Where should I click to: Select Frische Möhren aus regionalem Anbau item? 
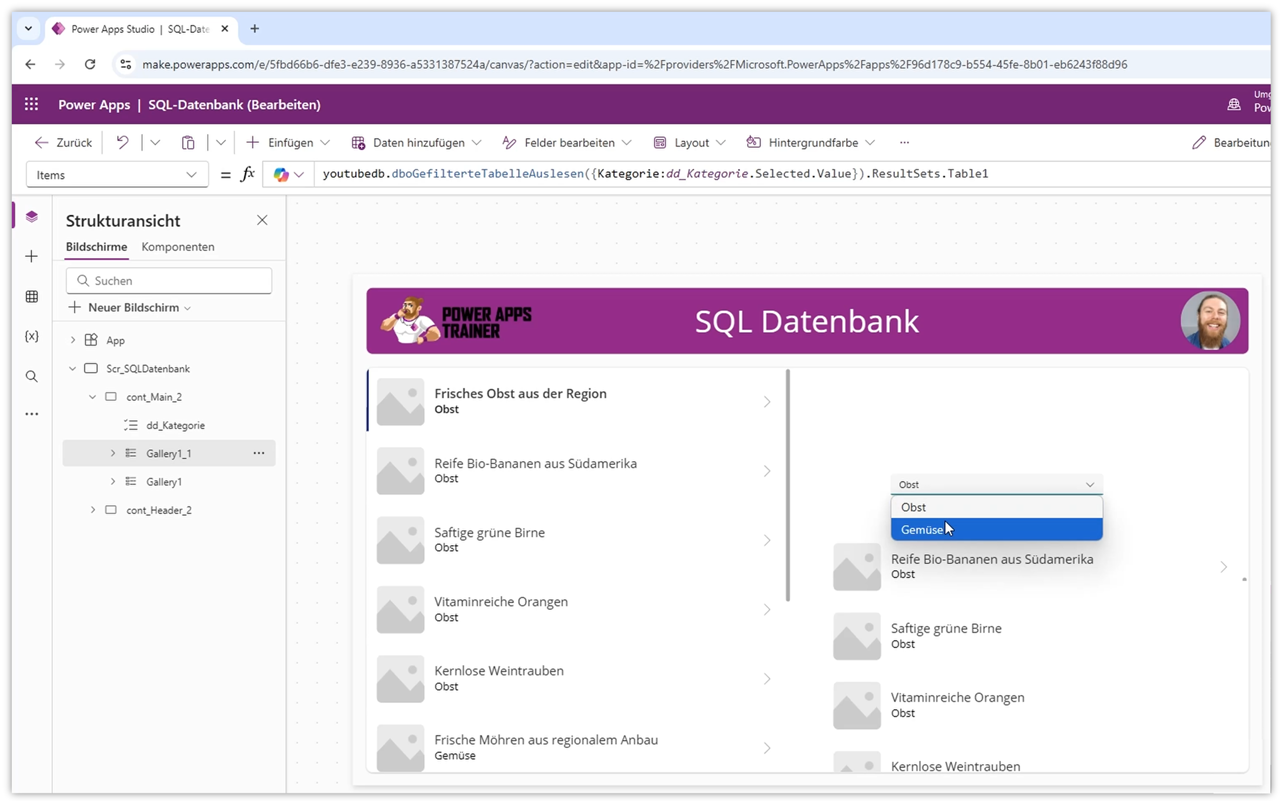pyautogui.click(x=577, y=748)
